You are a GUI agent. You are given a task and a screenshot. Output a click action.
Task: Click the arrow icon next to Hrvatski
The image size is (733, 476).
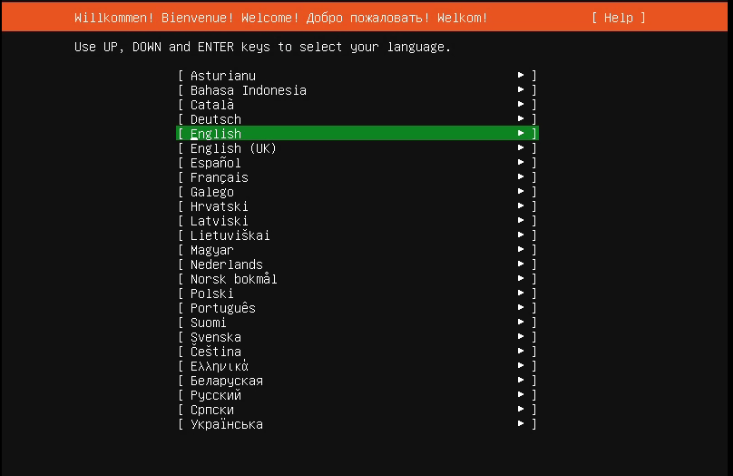521,205
